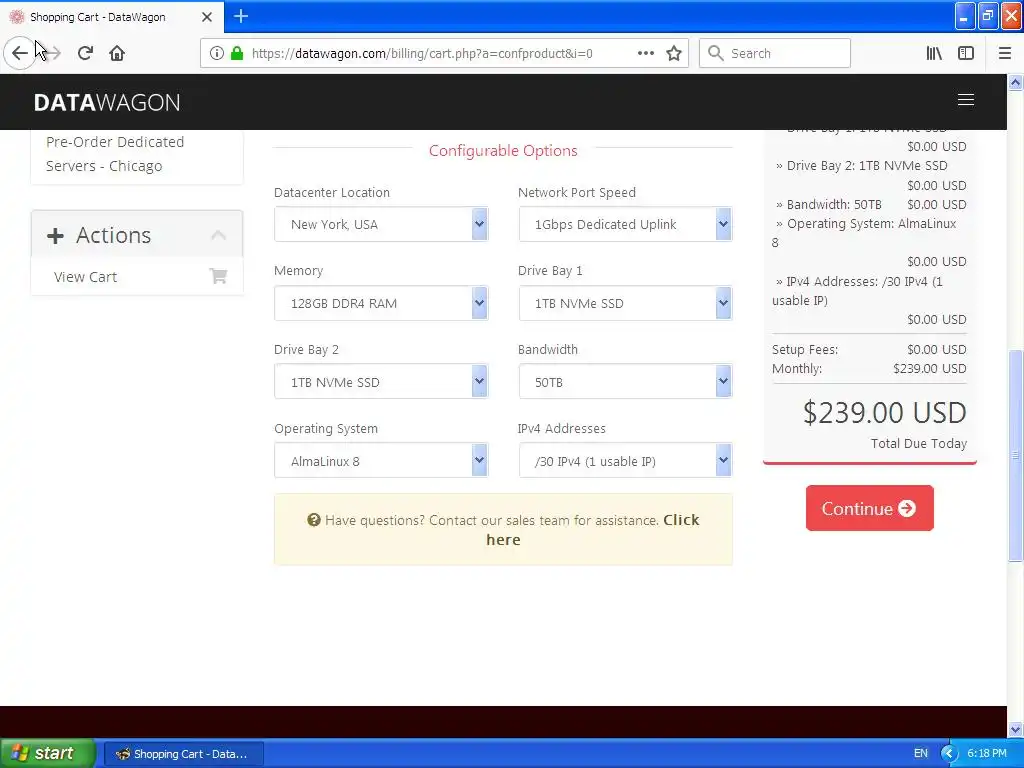Click the Configurable Options heading
The width and height of the screenshot is (1024, 768).
(503, 150)
